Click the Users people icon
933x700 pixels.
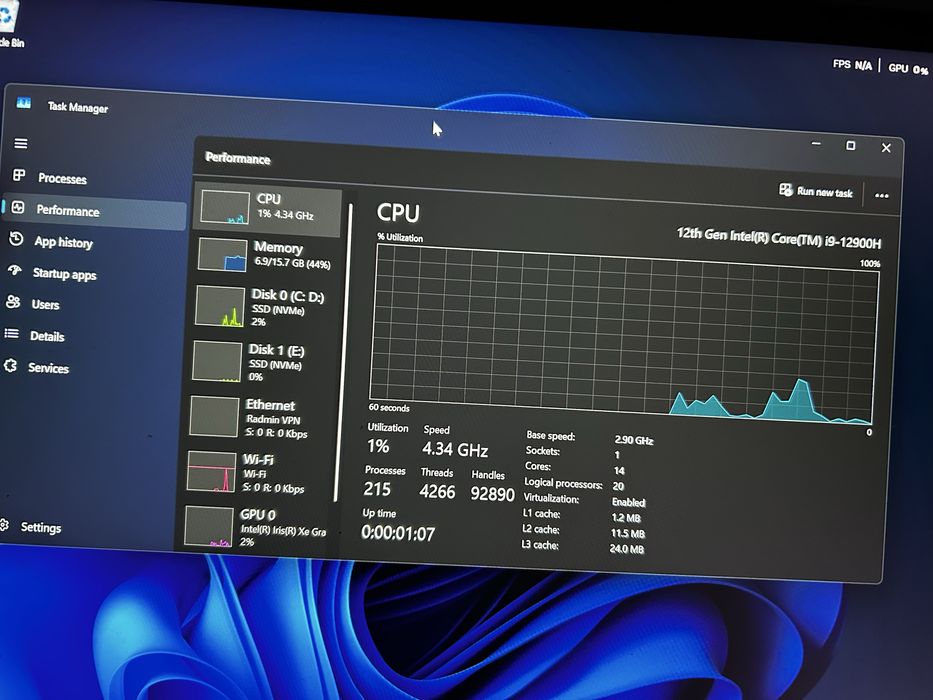(x=13, y=302)
